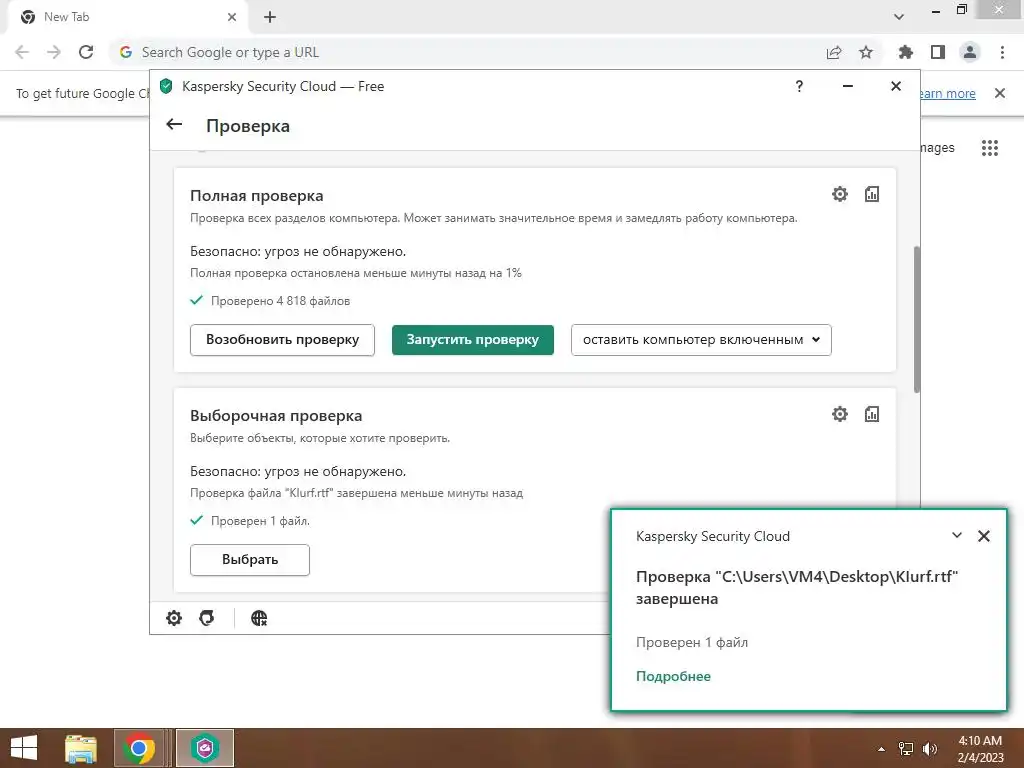Click Выбрать button for custom scan

(249, 560)
